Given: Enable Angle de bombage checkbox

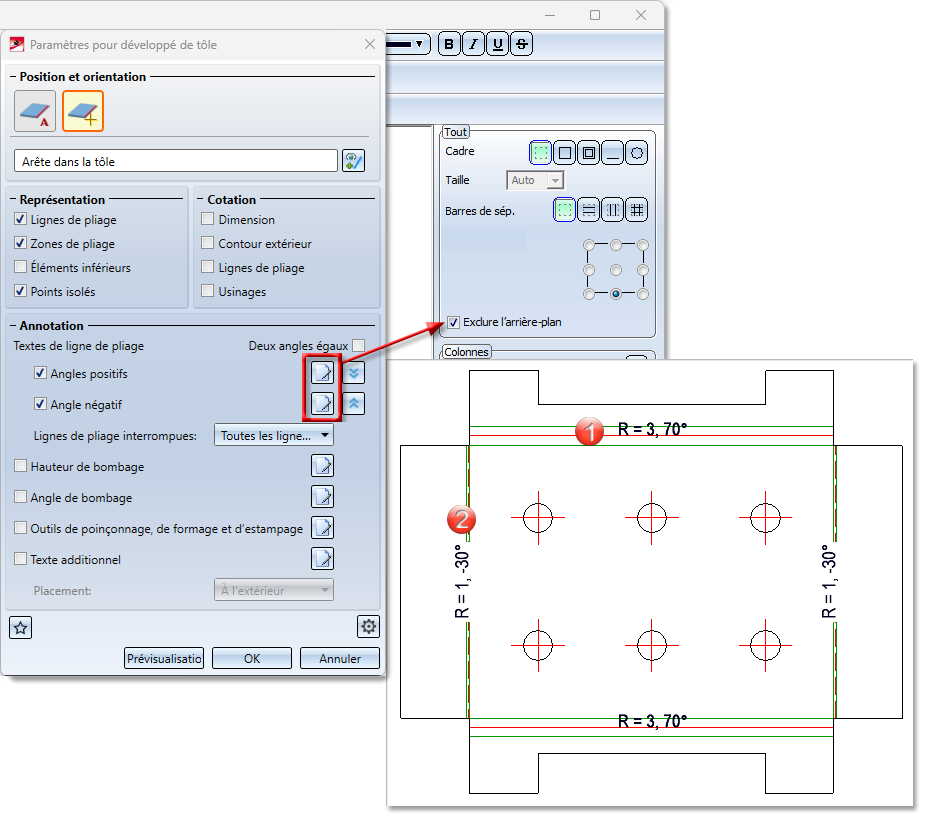Looking at the screenshot, I should 21,497.
